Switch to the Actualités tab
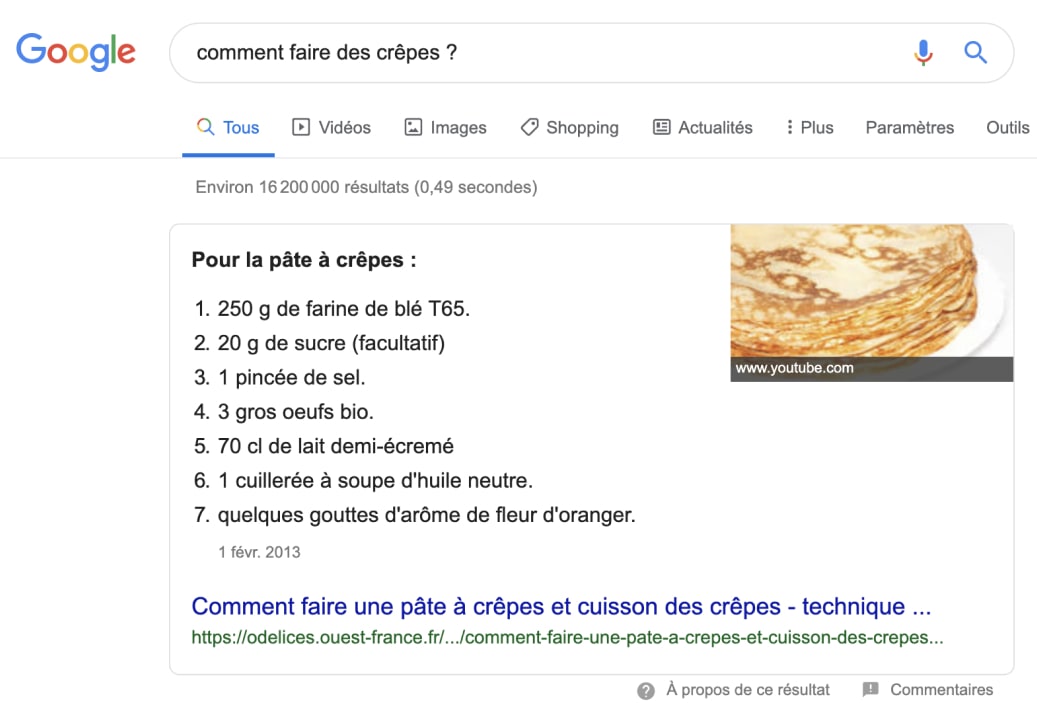Viewport: 1037px width, 703px height. [713, 127]
